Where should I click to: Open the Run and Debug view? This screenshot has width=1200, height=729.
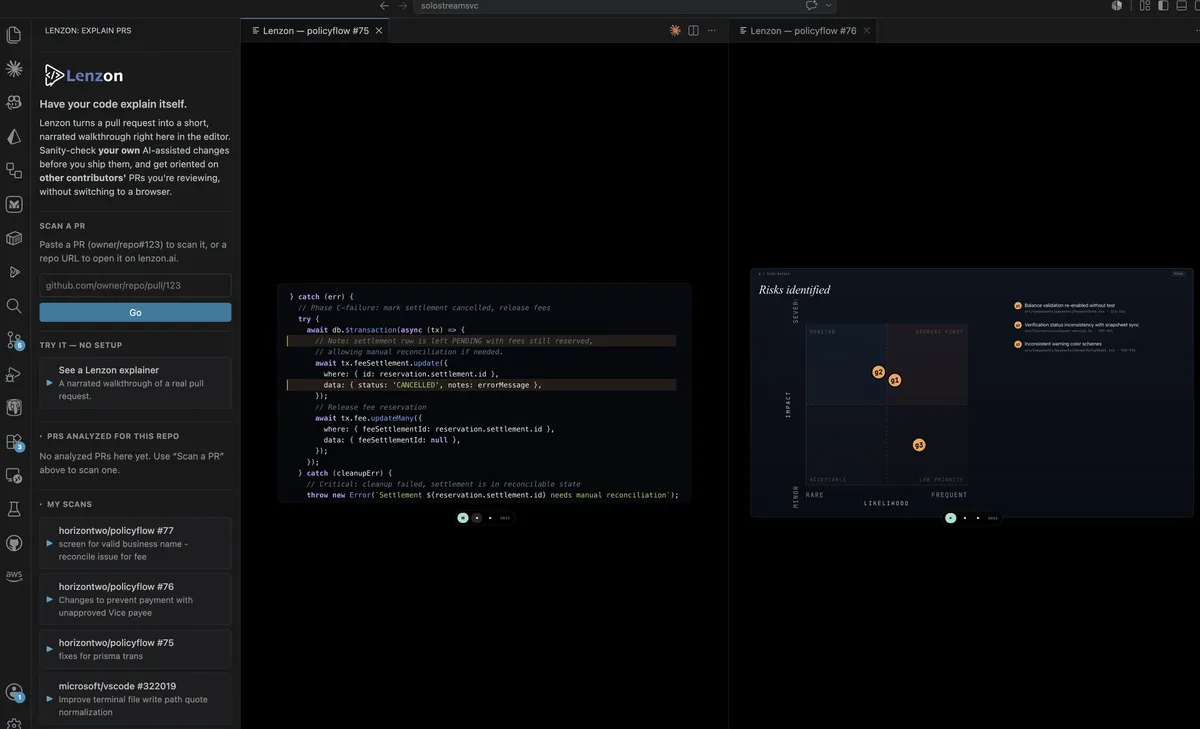pyautogui.click(x=14, y=374)
